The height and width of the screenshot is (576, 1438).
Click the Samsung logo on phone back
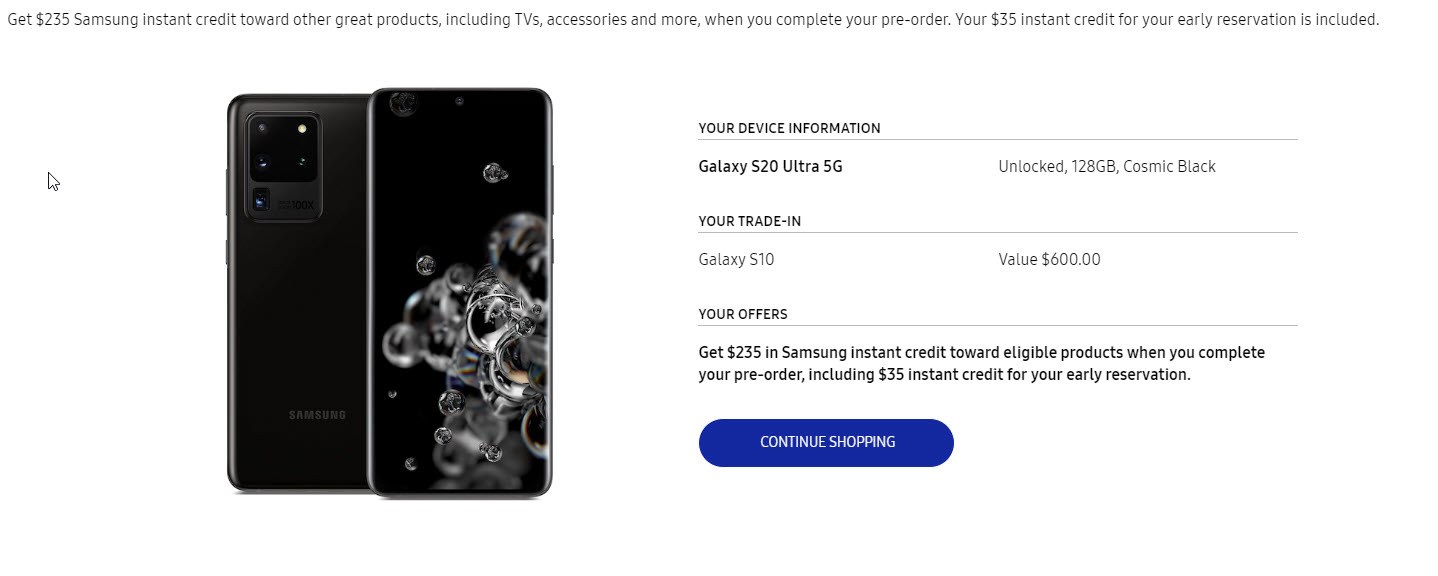click(x=317, y=415)
